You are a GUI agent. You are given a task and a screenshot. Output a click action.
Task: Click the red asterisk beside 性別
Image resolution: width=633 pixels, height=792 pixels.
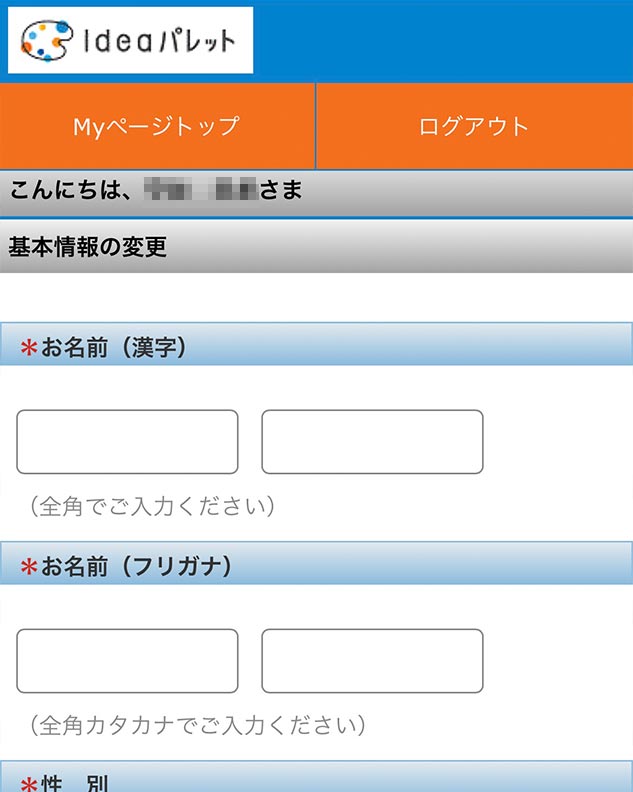click(28, 783)
